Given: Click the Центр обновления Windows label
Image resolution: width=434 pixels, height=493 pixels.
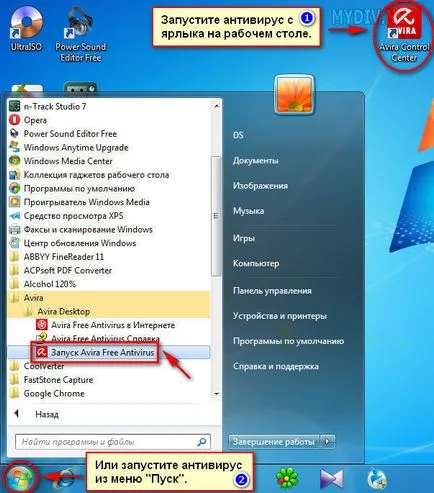Looking at the screenshot, I should [x=80, y=243].
